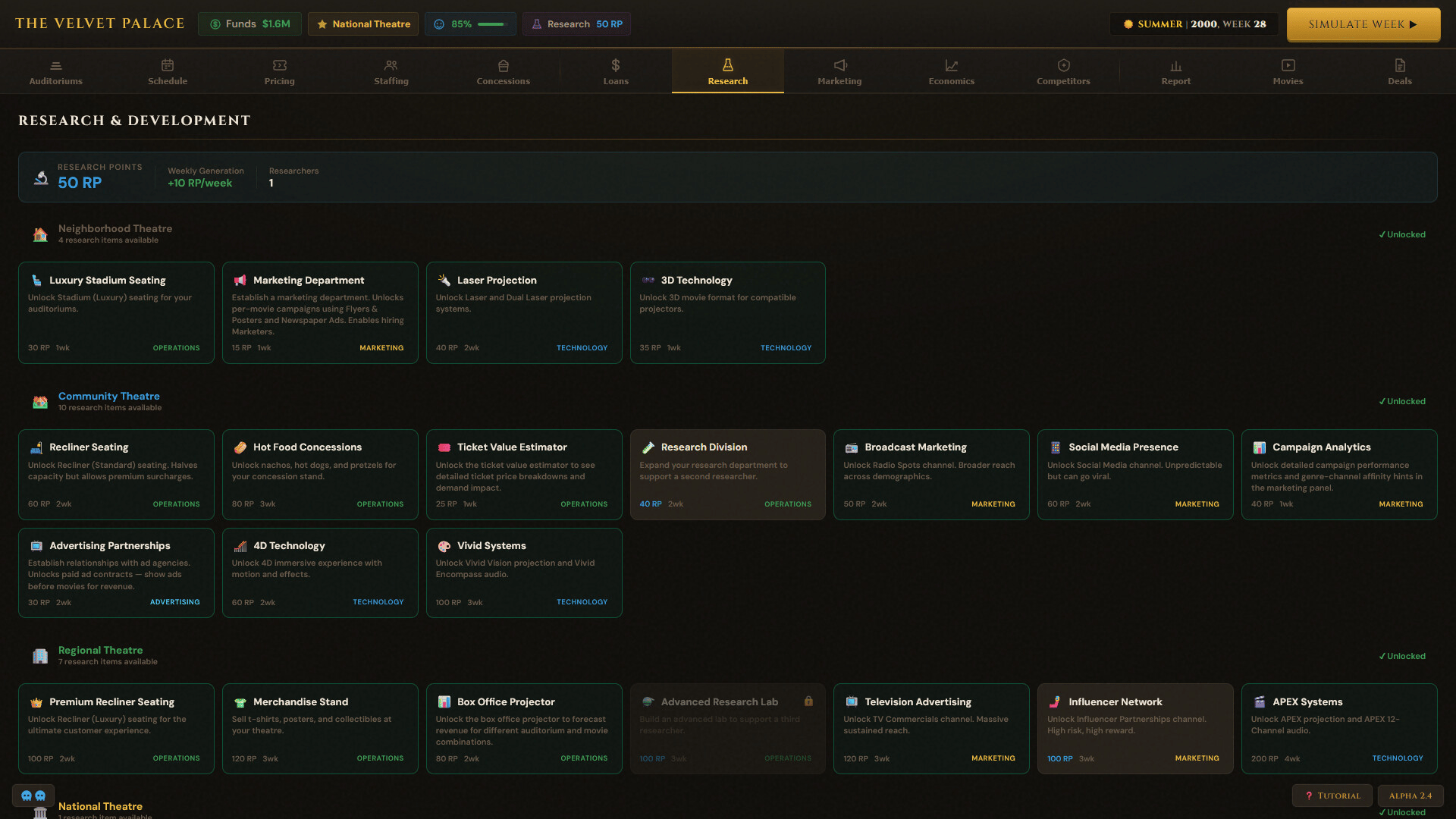This screenshot has width=1456, height=819.
Task: Click the ghost icons at bottom left
Action: [x=33, y=795]
